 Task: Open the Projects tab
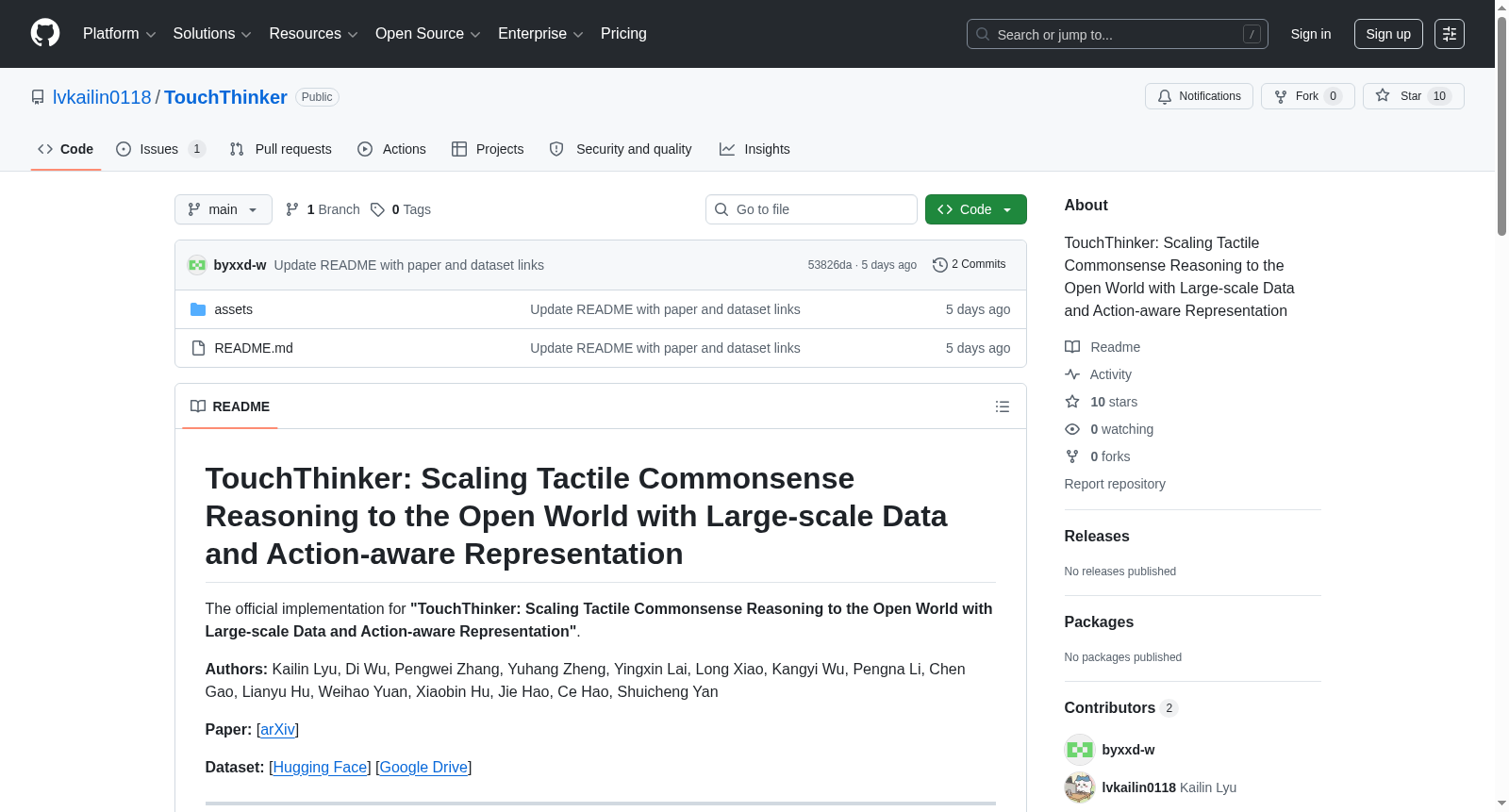click(488, 149)
